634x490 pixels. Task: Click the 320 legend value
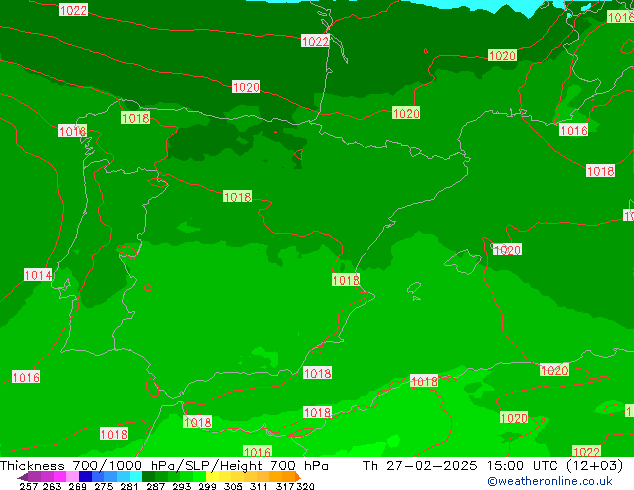point(305,486)
